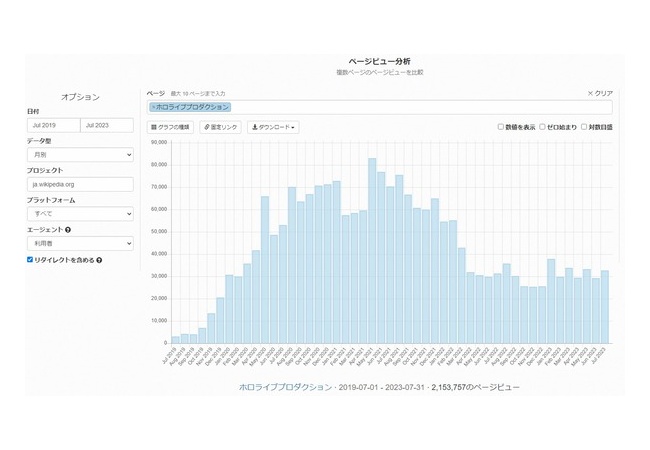Click the 2,153,757のページビュー total text
This screenshot has height=450, width=650.
click(475, 387)
